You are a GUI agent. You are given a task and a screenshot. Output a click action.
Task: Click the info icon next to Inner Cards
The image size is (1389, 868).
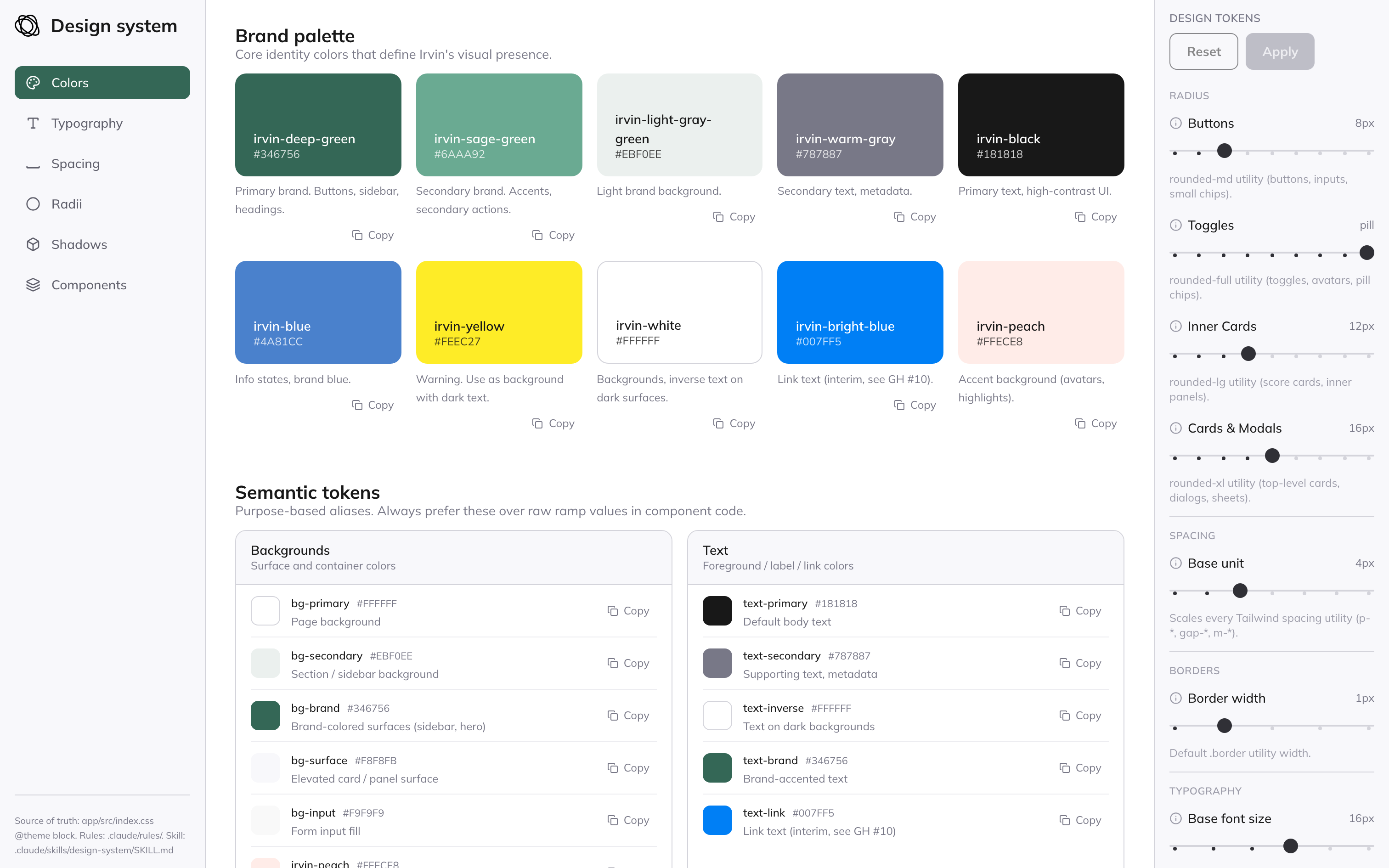tap(1175, 326)
